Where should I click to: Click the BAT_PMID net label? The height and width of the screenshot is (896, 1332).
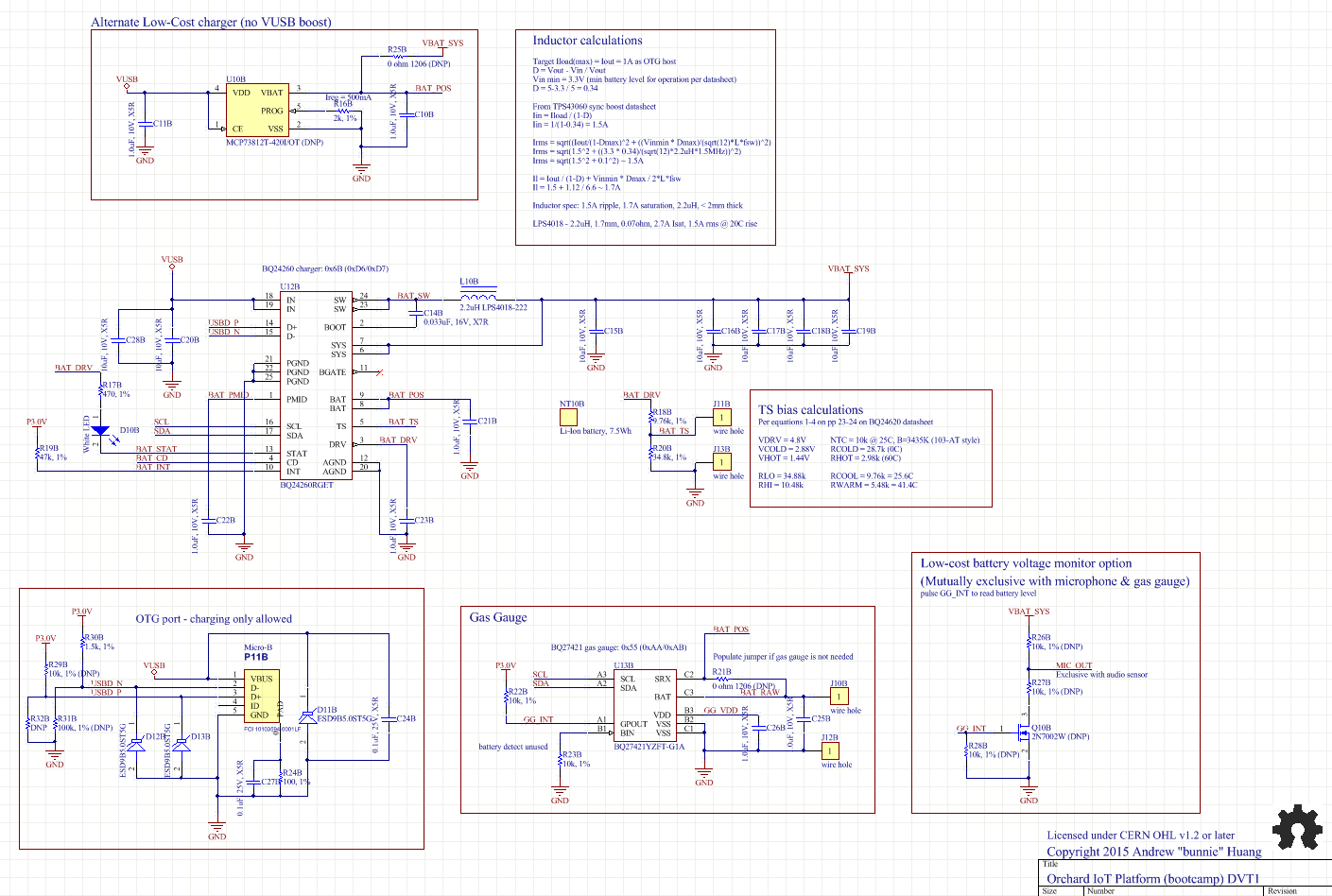click(x=229, y=395)
